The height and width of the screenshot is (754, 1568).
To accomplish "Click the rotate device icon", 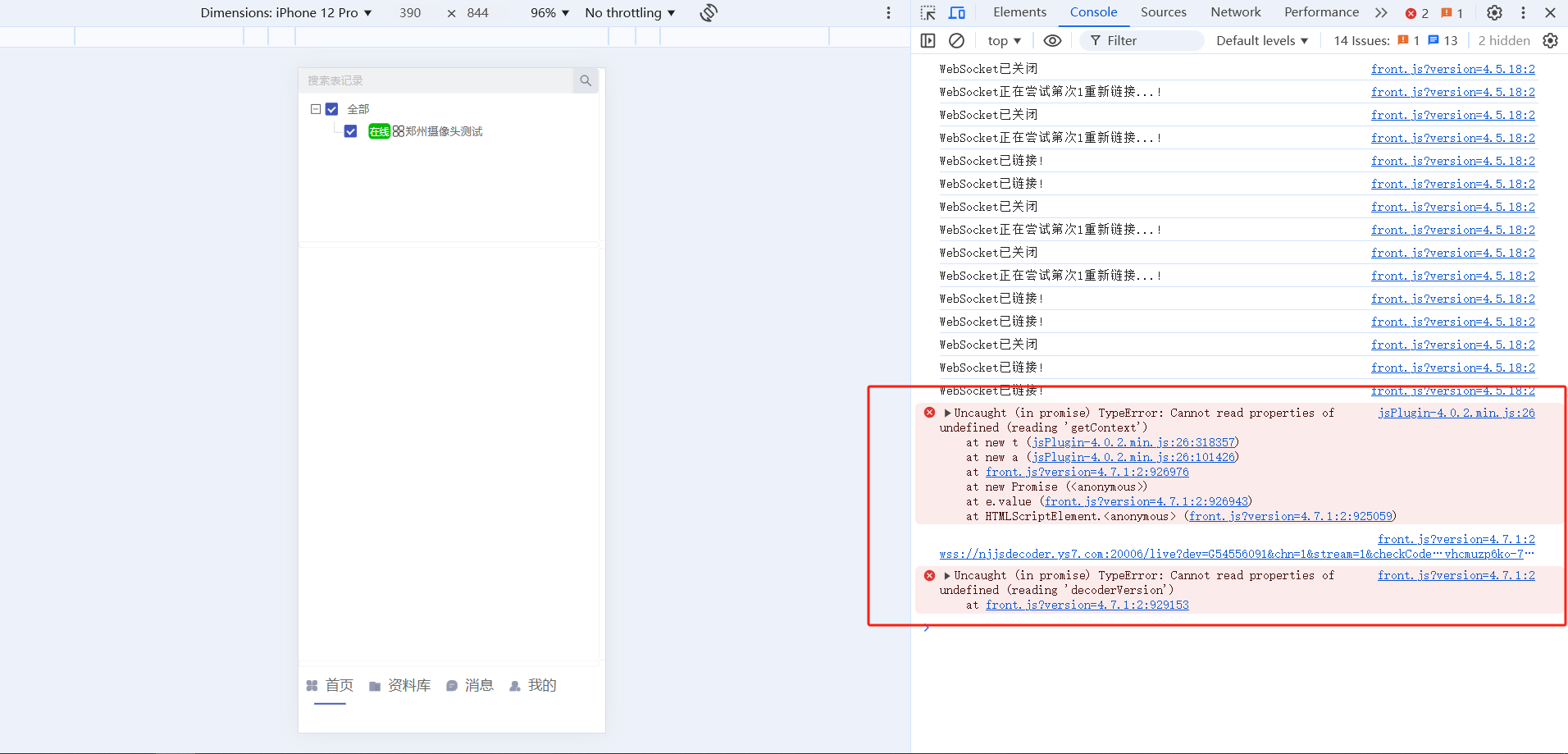I will (x=709, y=13).
